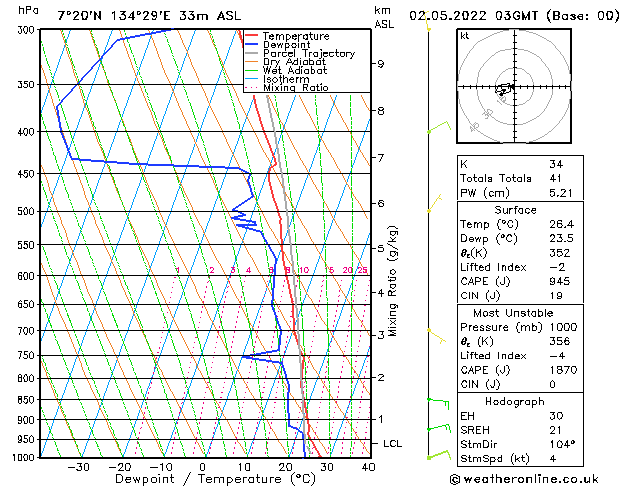Click the 750 hPa pressure label

point(28,356)
